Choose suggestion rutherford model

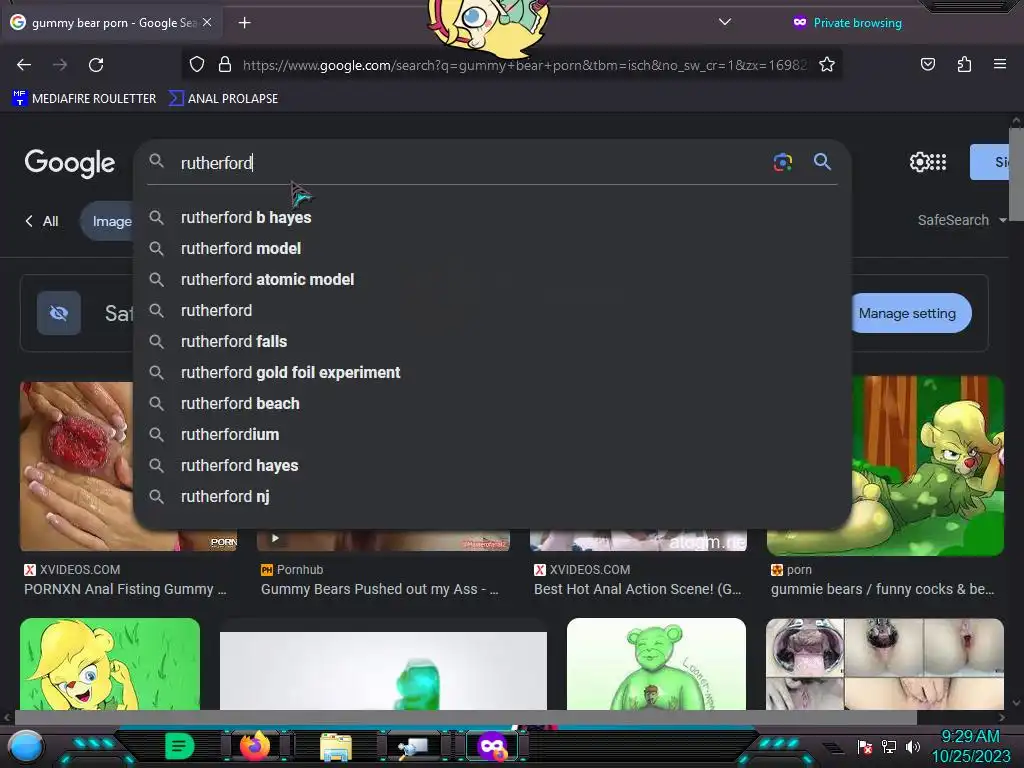[492, 249]
